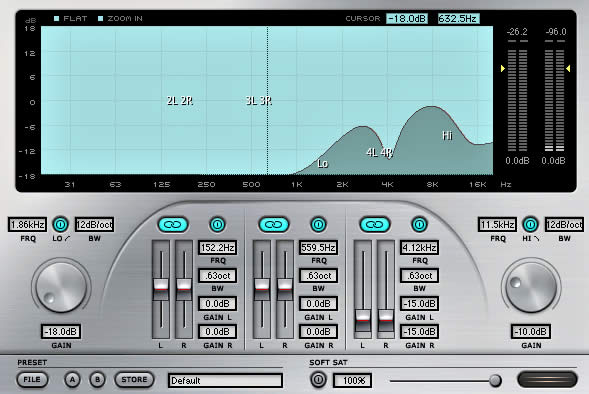Toggle power for 559.5Hz band
589x394 pixels.
[x=318, y=225]
